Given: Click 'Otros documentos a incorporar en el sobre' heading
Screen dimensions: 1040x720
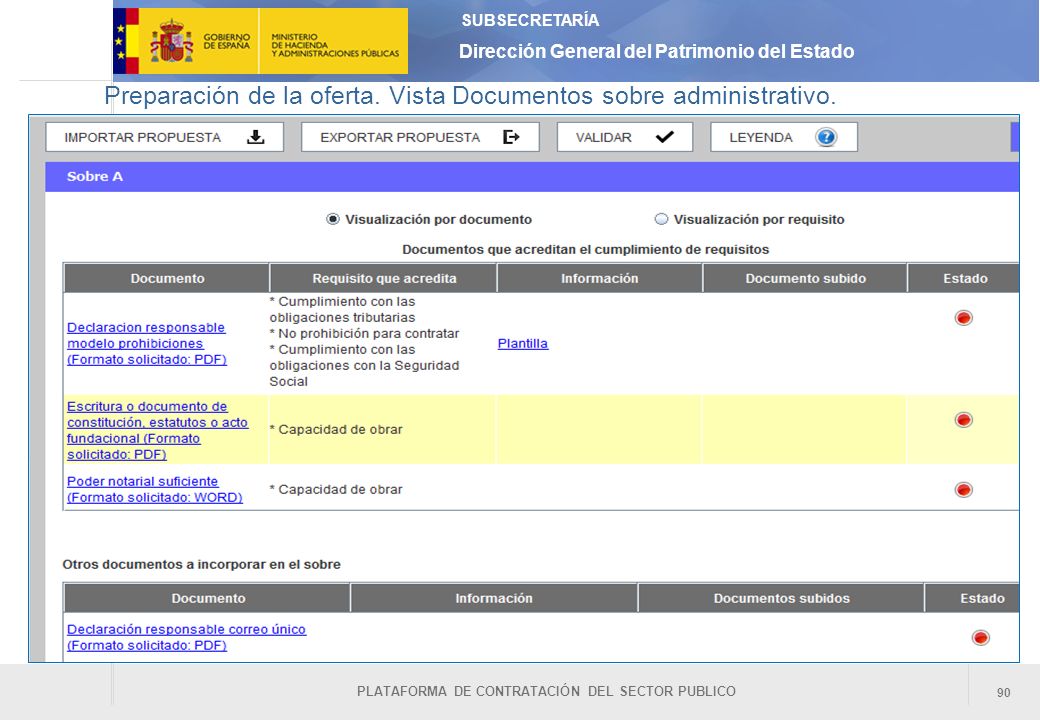Looking at the screenshot, I should [x=202, y=564].
